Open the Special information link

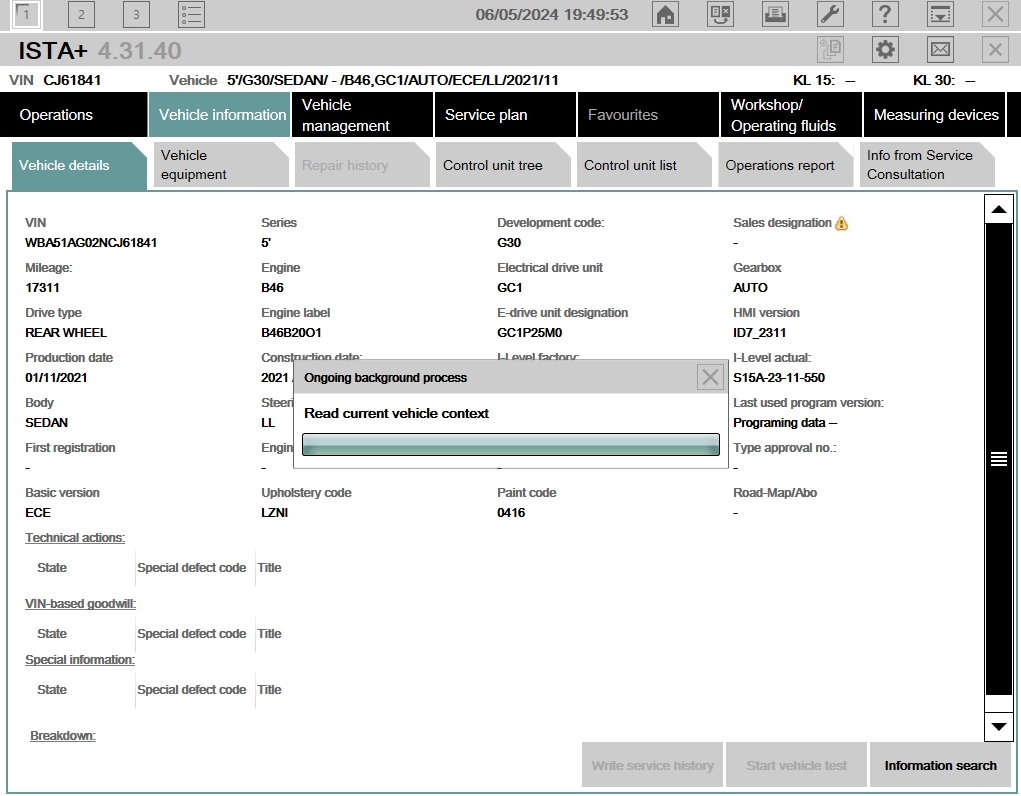point(79,659)
